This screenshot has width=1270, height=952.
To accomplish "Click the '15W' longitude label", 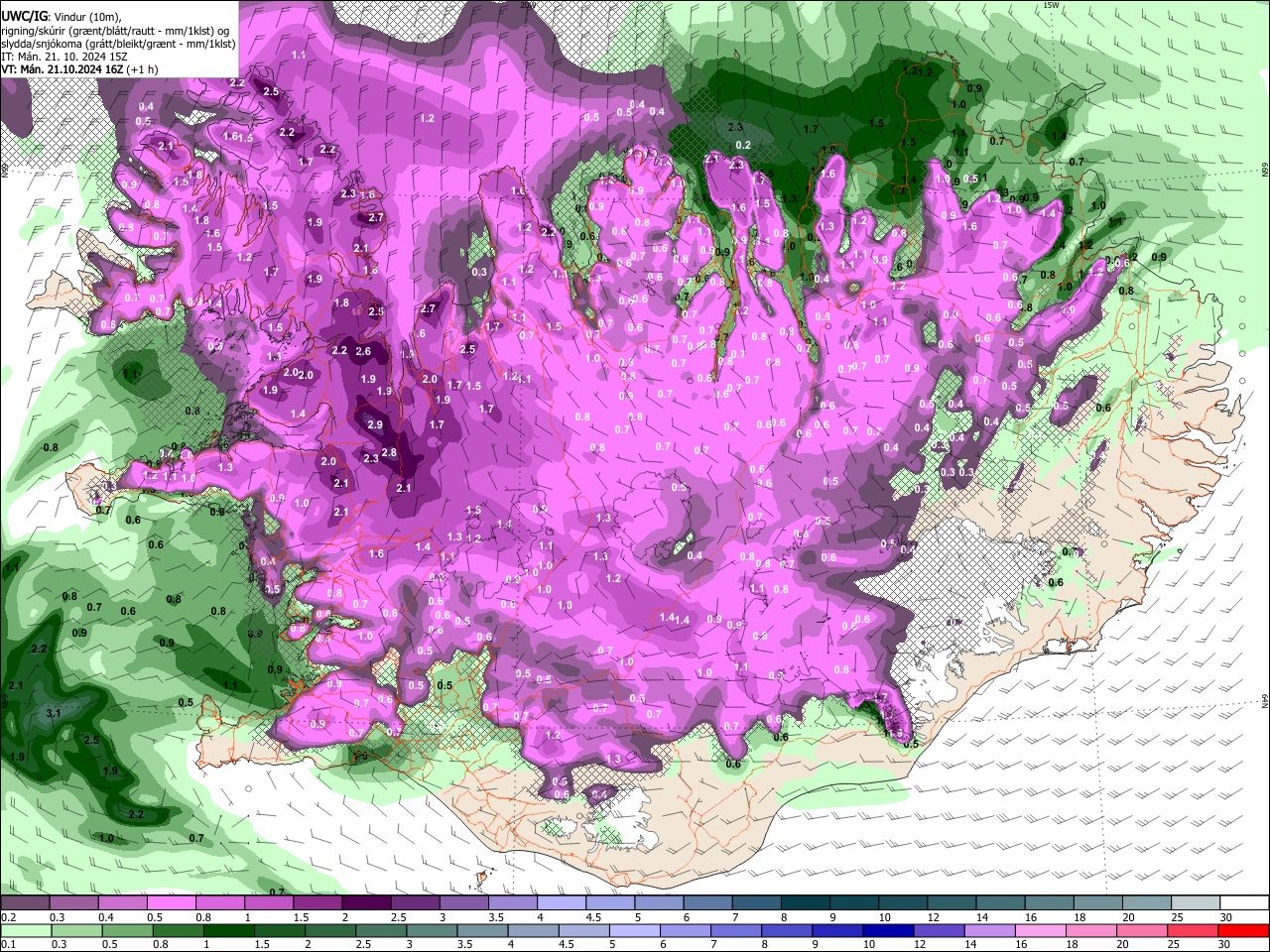I will pyautogui.click(x=1051, y=5).
